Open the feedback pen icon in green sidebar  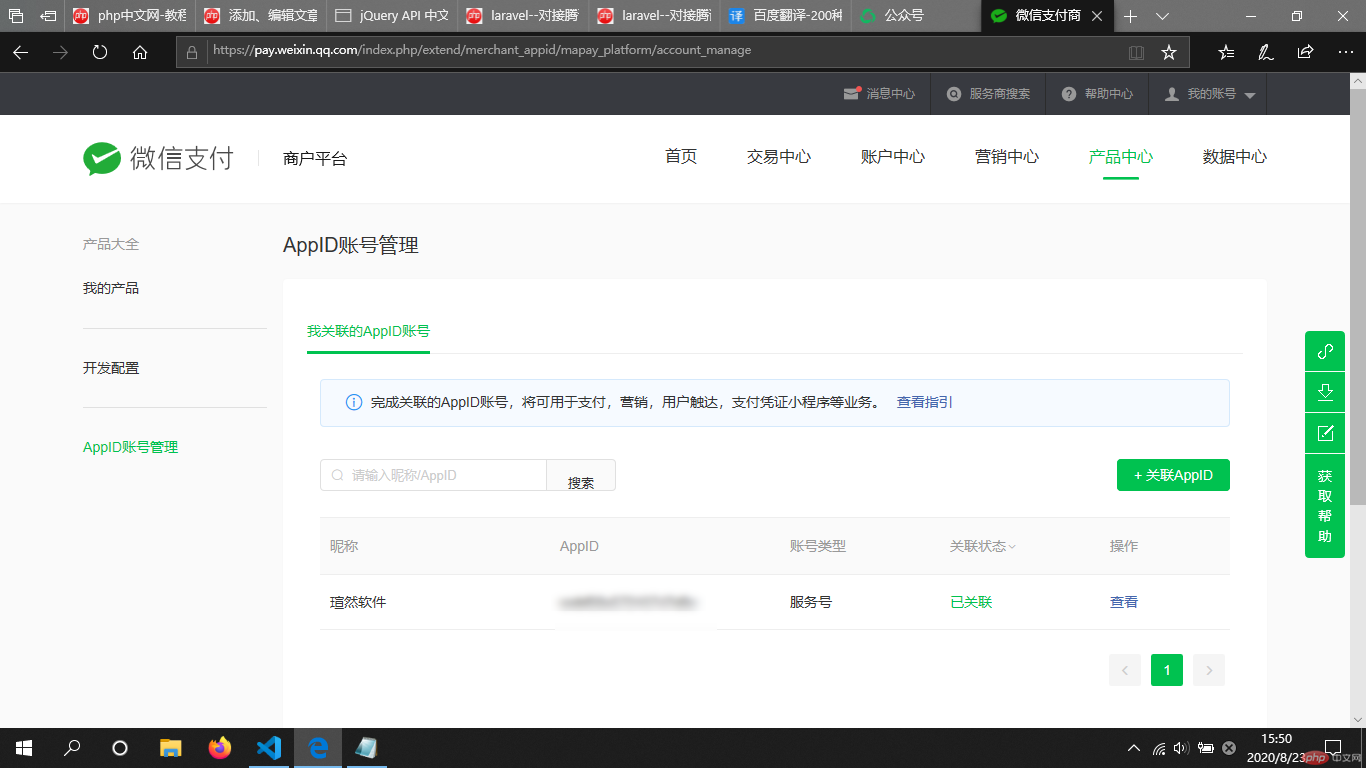coord(1324,432)
